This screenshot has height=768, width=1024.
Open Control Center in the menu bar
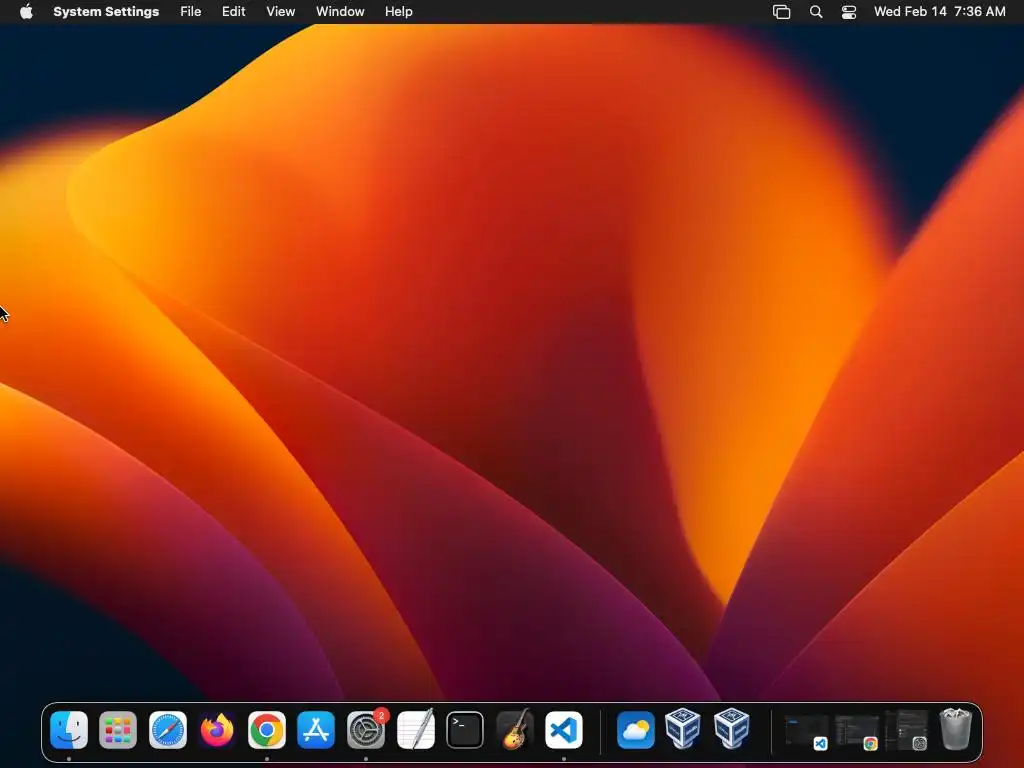pos(848,12)
